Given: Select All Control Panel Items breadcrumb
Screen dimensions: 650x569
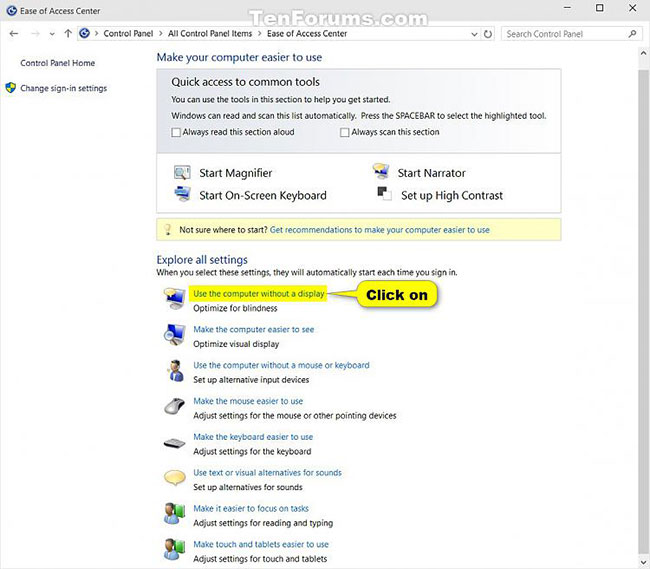Looking at the screenshot, I should coord(210,34).
